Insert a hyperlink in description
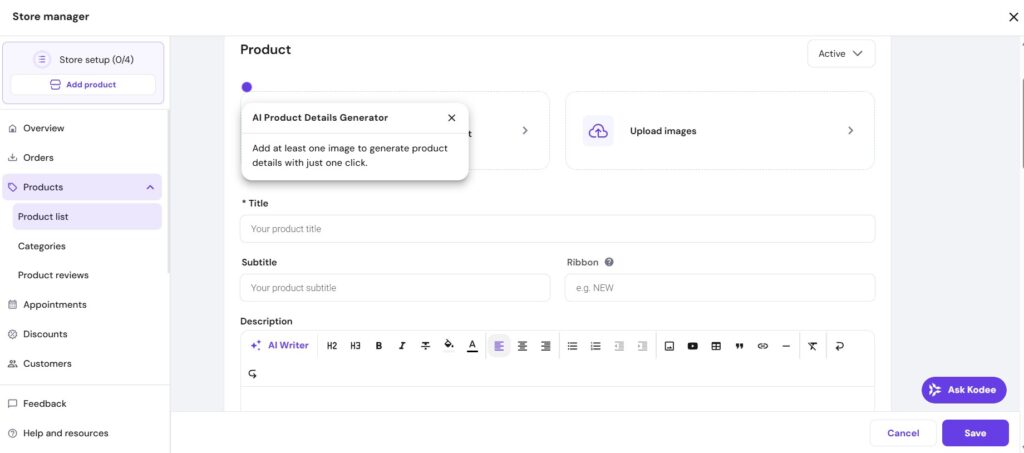 coord(763,346)
